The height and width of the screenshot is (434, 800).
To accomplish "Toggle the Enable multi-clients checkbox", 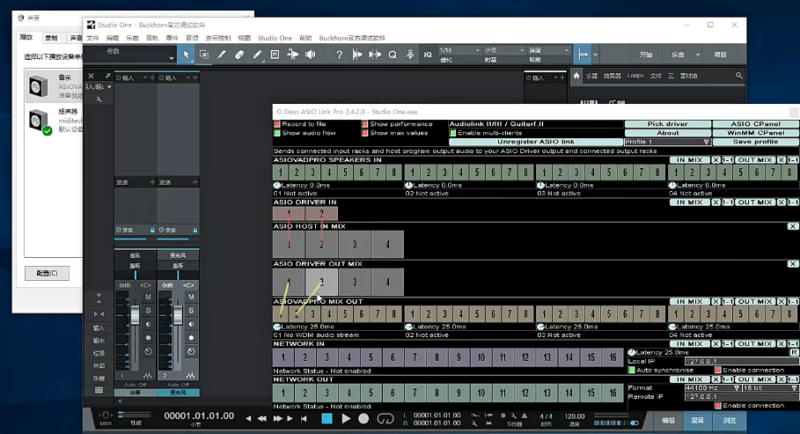I will pyautogui.click(x=453, y=132).
